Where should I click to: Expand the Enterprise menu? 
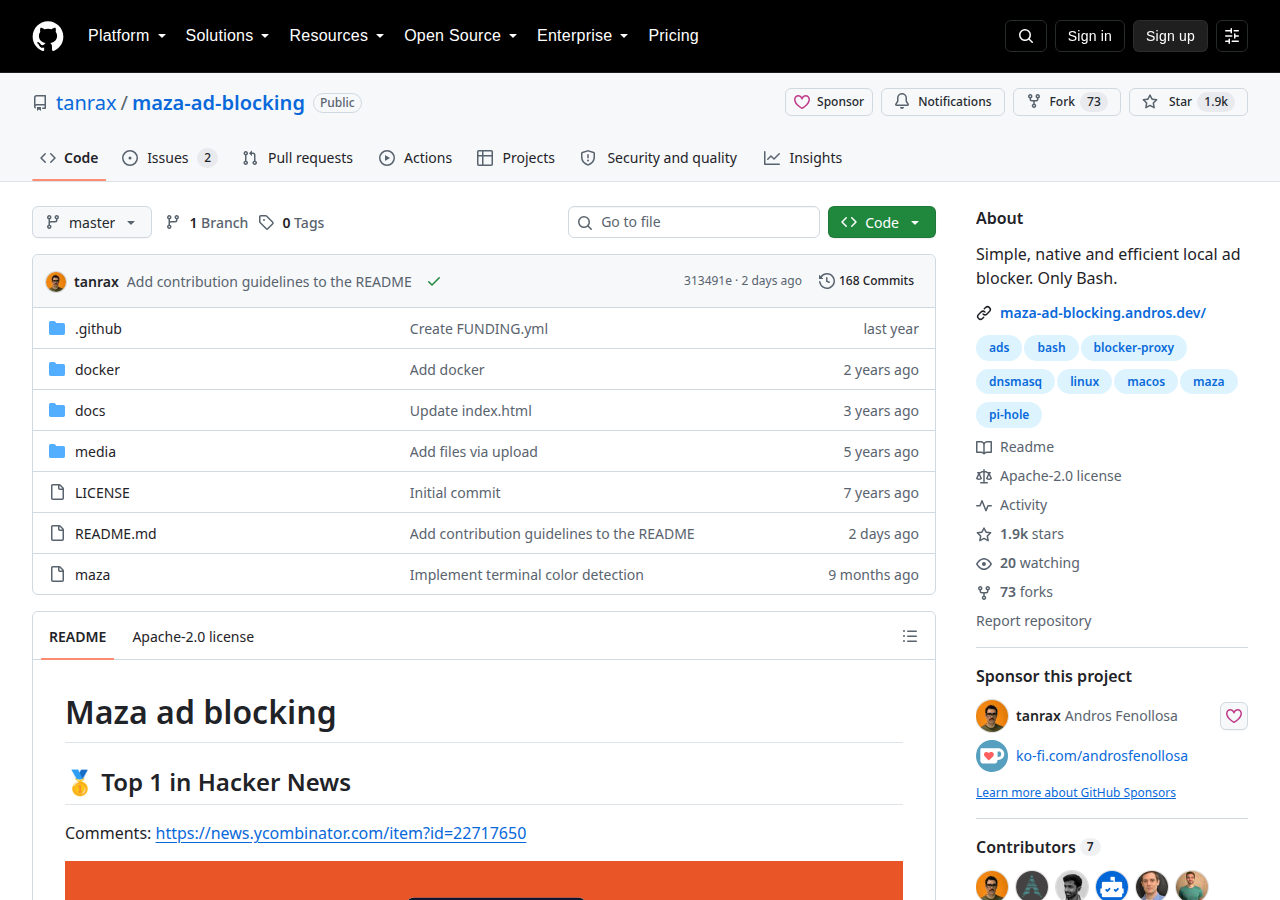[583, 36]
